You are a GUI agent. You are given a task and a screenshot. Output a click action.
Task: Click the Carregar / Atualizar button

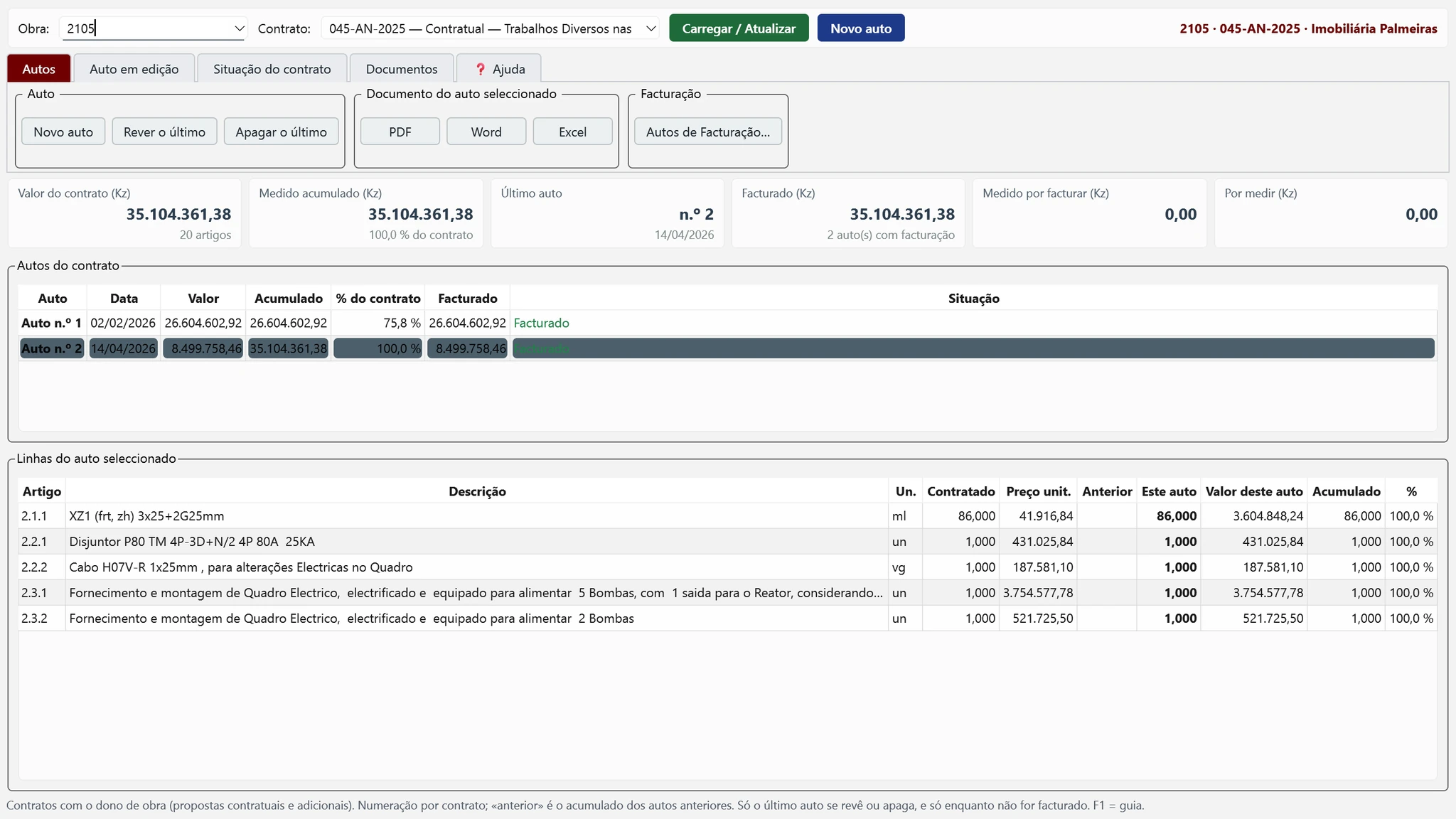(739, 28)
